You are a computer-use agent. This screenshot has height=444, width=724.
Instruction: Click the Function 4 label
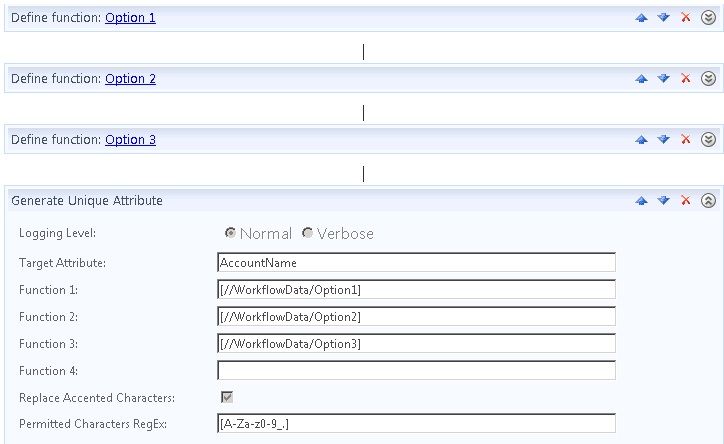tap(48, 371)
